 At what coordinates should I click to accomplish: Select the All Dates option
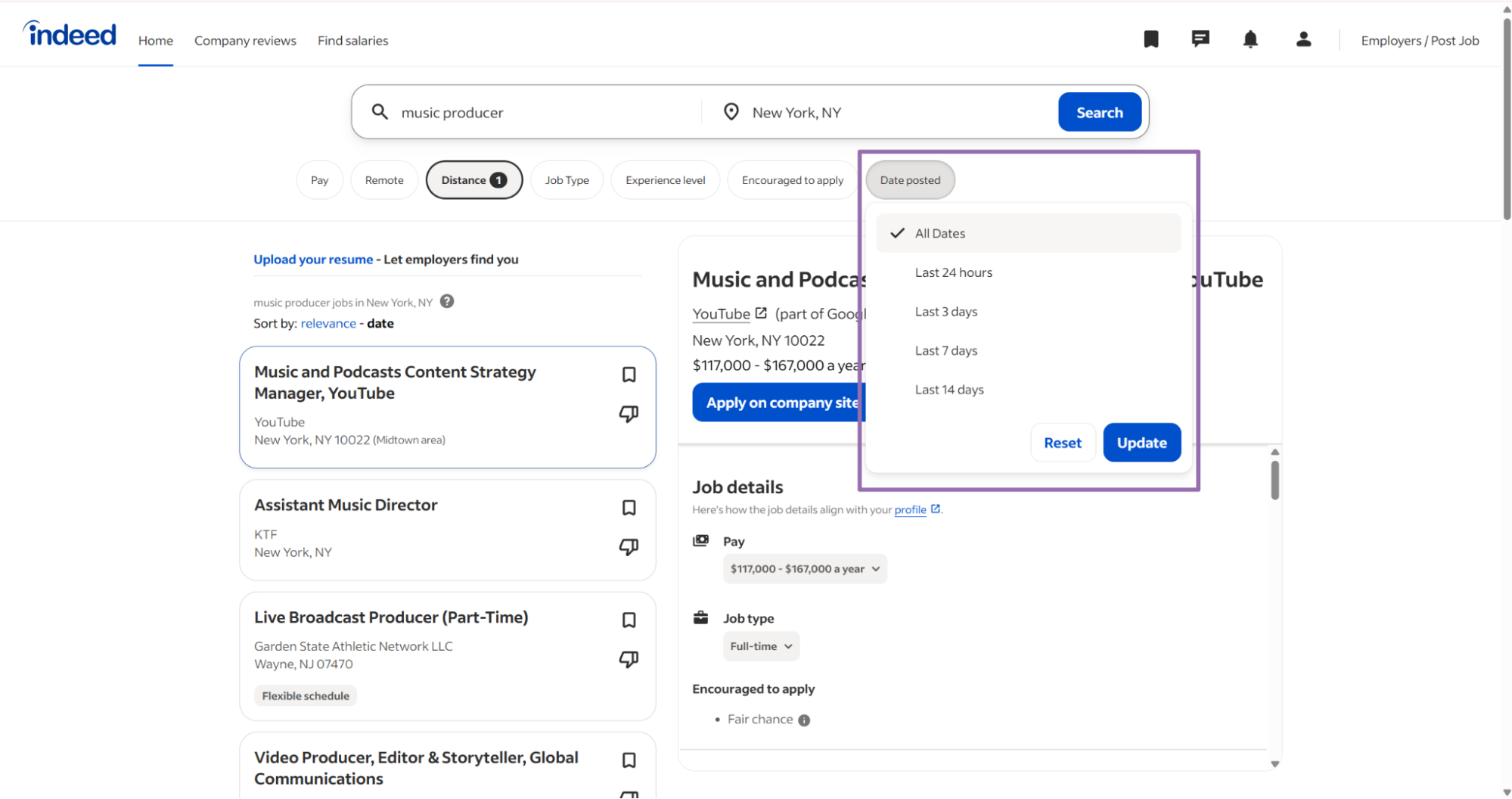(1028, 233)
